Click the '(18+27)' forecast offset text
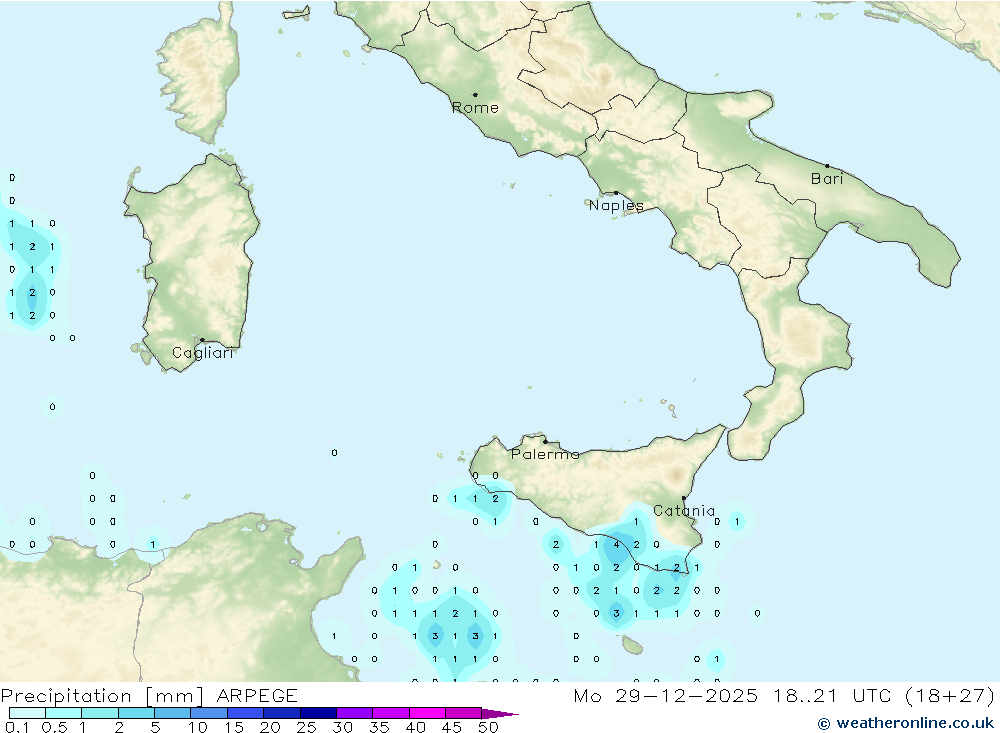 (950, 696)
